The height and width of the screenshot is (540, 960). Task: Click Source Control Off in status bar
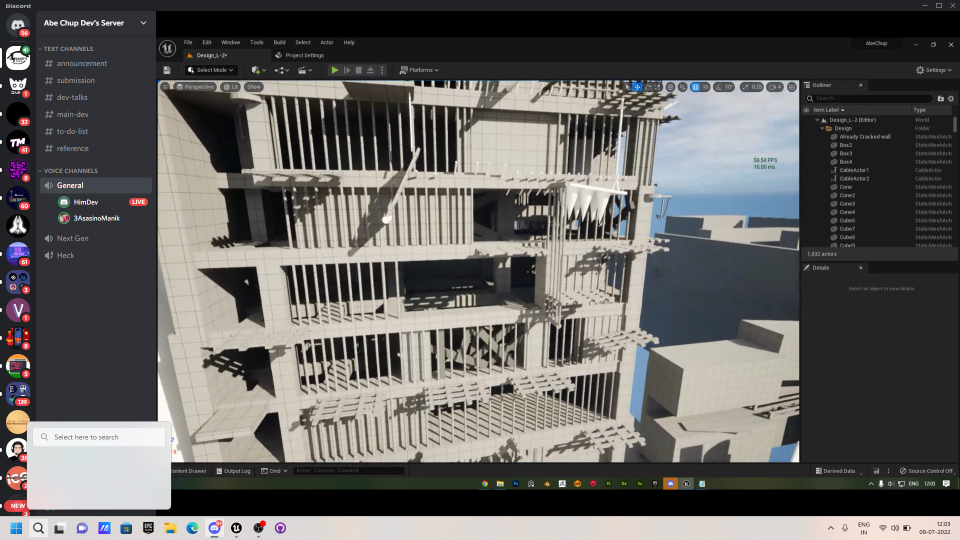click(926, 471)
